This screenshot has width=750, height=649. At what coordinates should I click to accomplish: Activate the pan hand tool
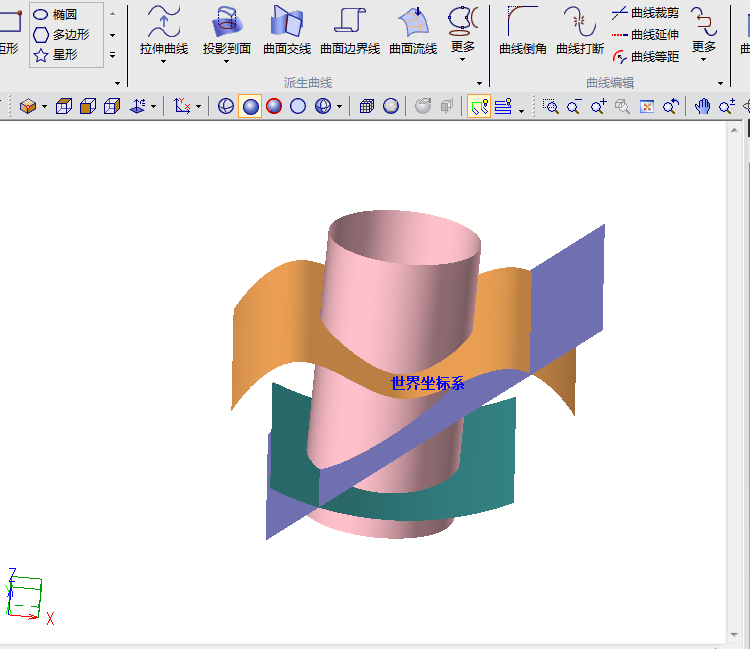tap(703, 106)
